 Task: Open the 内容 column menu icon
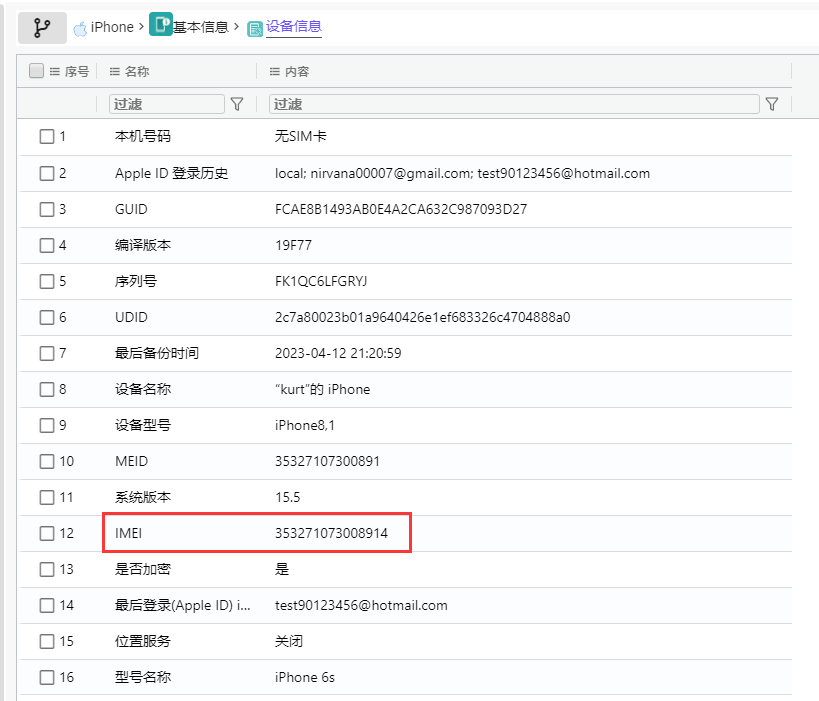[275, 72]
